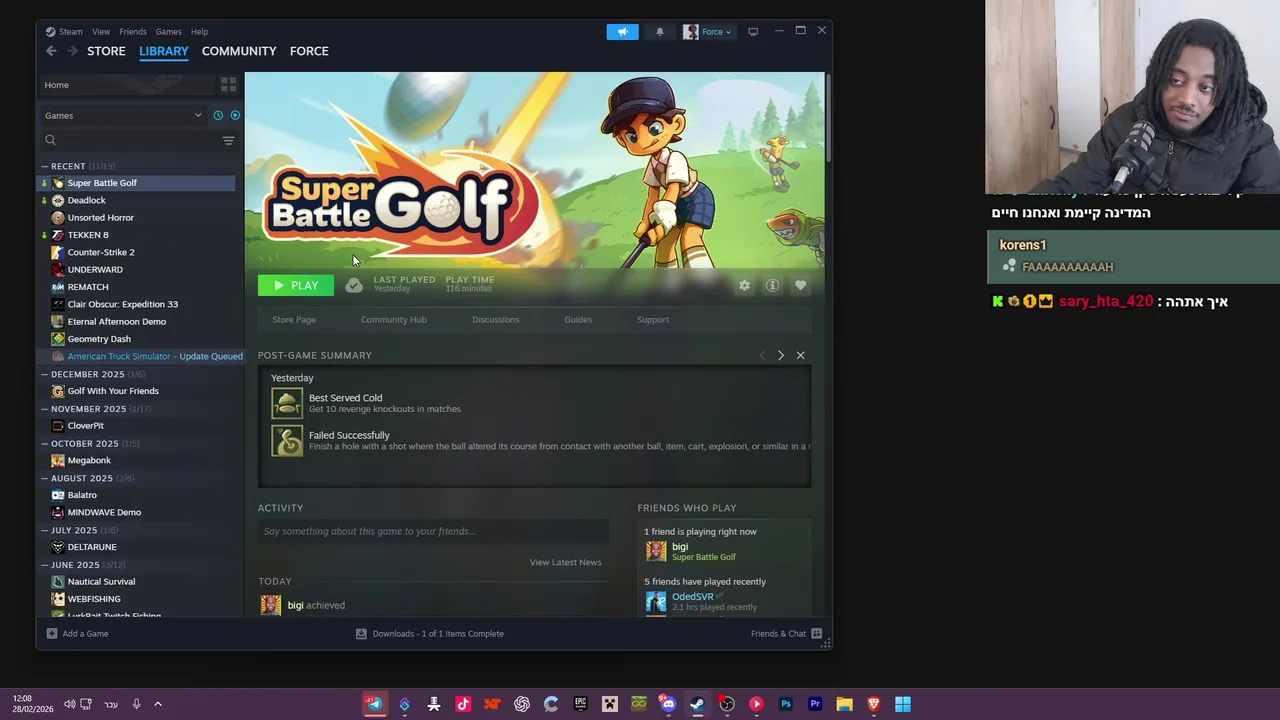Viewport: 1280px width, 720px height.
Task: Collapse the OCTOBER 2025 group
Action: tap(45, 443)
